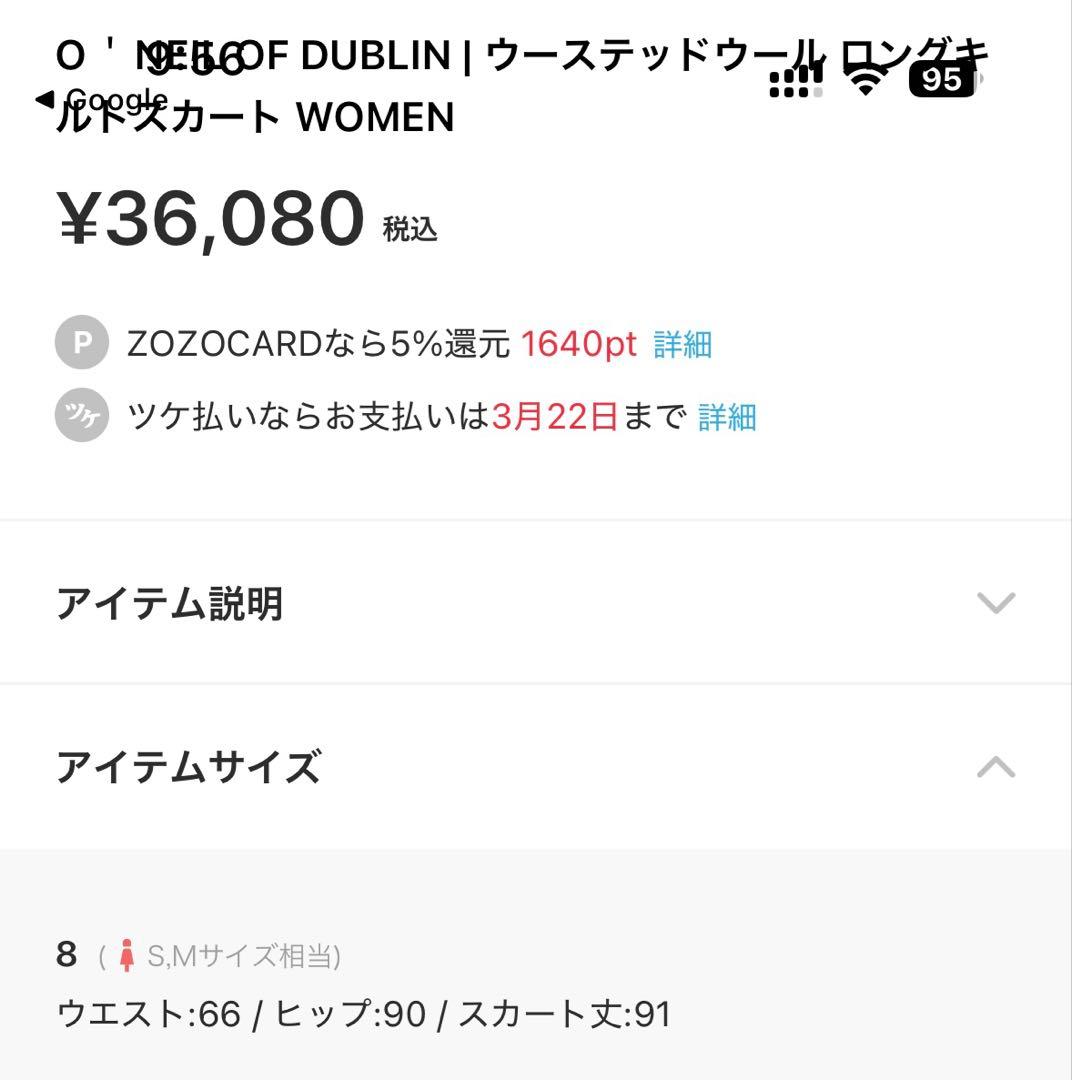Tap the O'NEIL OF DUBLIN product title

[x=520, y=87]
